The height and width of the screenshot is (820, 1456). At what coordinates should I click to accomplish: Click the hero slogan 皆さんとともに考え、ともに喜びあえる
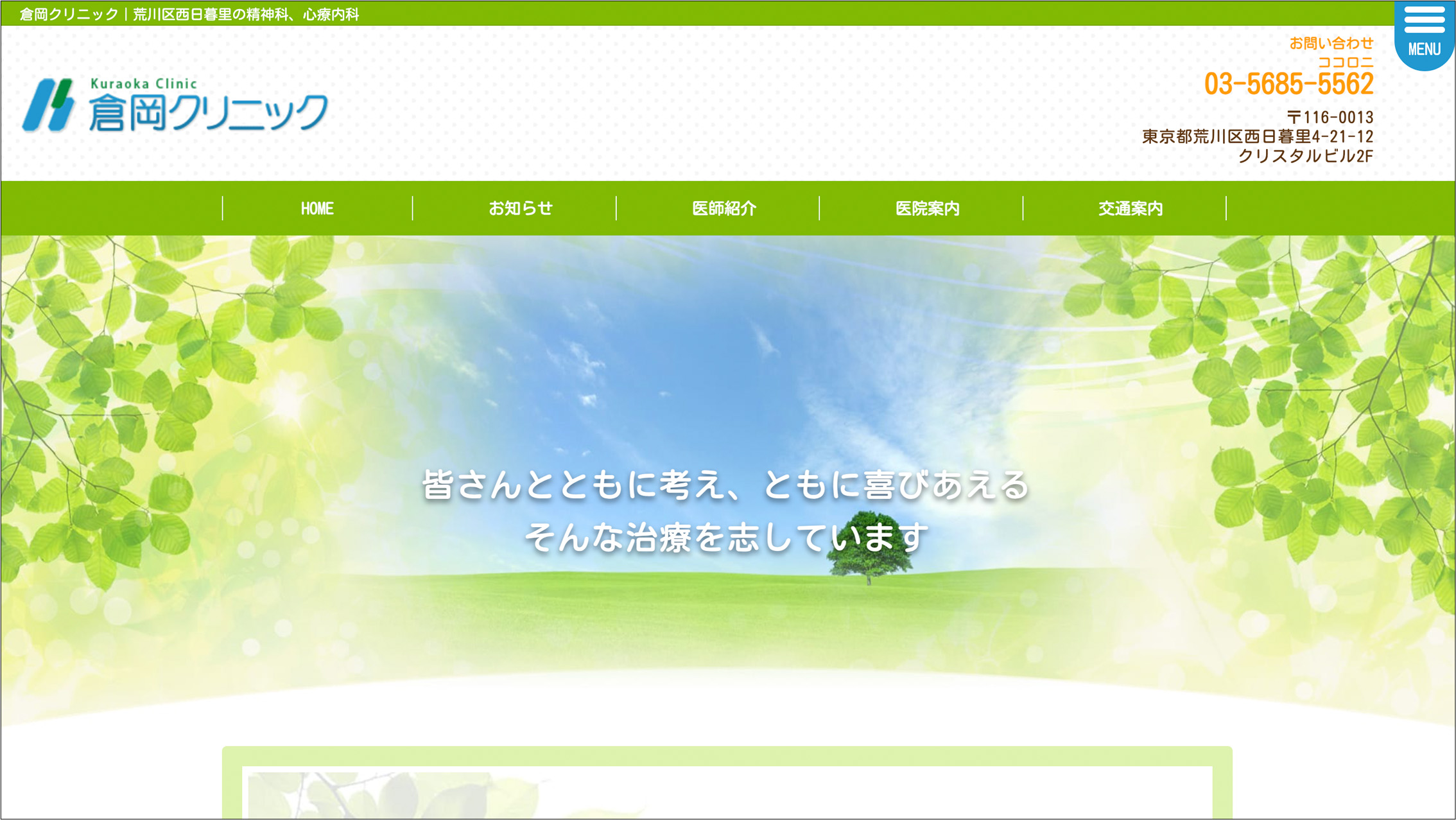pos(726,484)
